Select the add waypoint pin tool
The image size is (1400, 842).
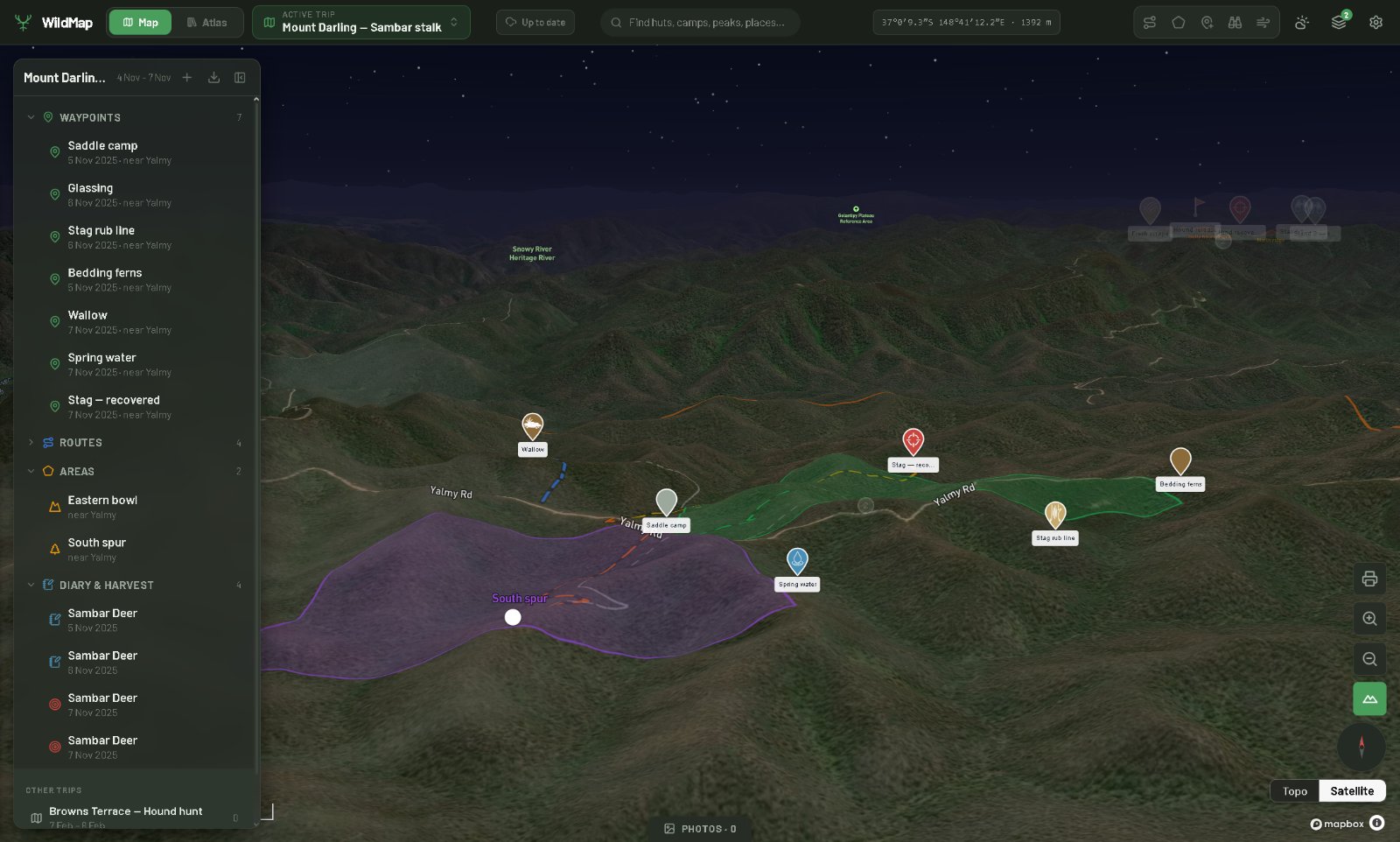click(x=1207, y=23)
